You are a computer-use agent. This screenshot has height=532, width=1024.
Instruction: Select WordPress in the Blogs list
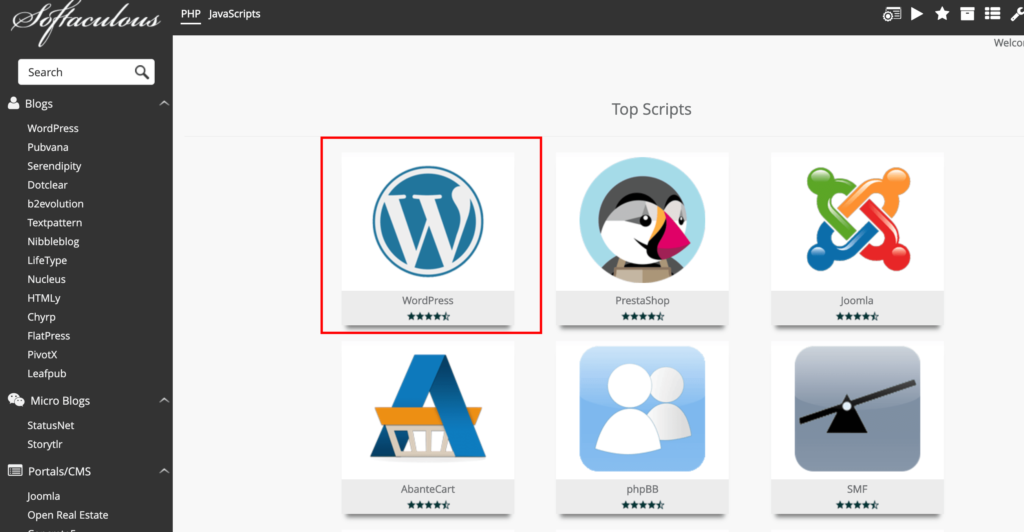point(53,128)
